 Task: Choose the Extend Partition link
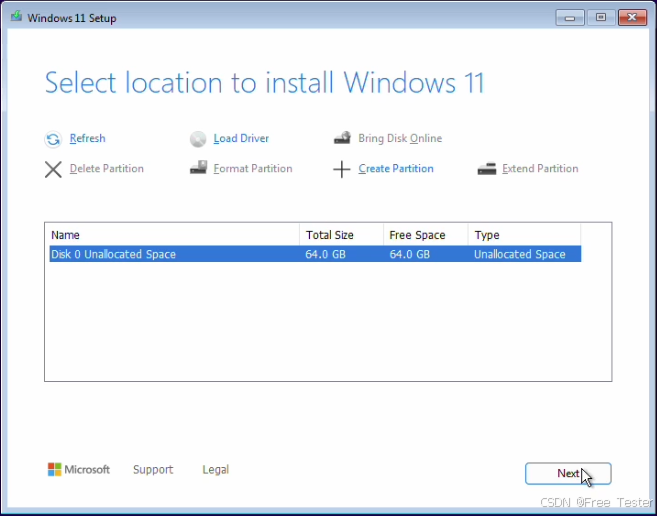coord(540,169)
